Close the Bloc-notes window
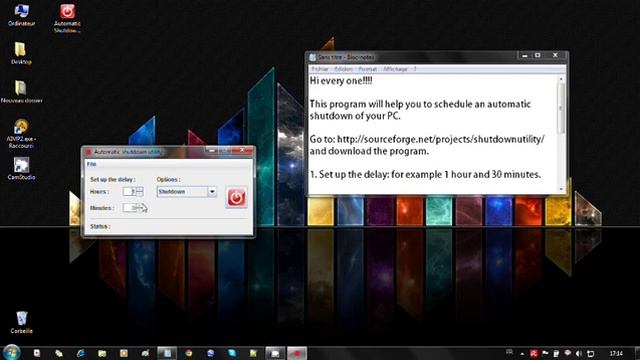 (x=555, y=55)
